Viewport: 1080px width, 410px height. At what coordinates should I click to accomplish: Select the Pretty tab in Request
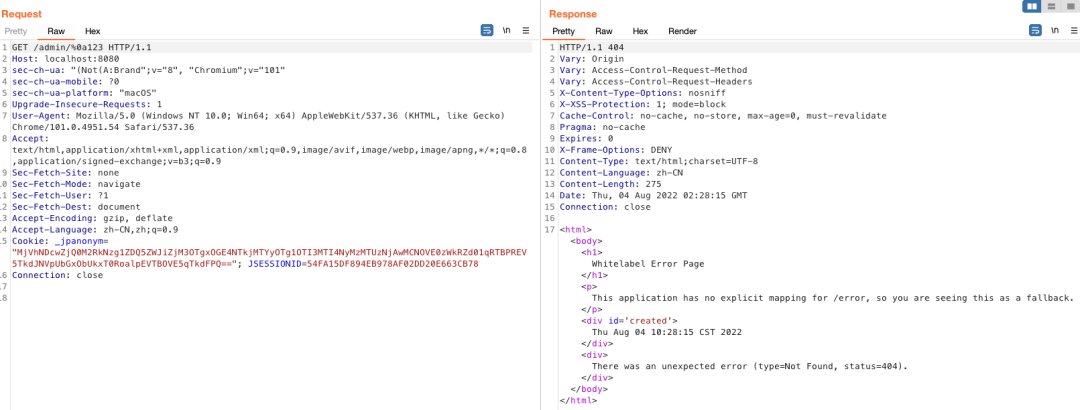(x=16, y=32)
